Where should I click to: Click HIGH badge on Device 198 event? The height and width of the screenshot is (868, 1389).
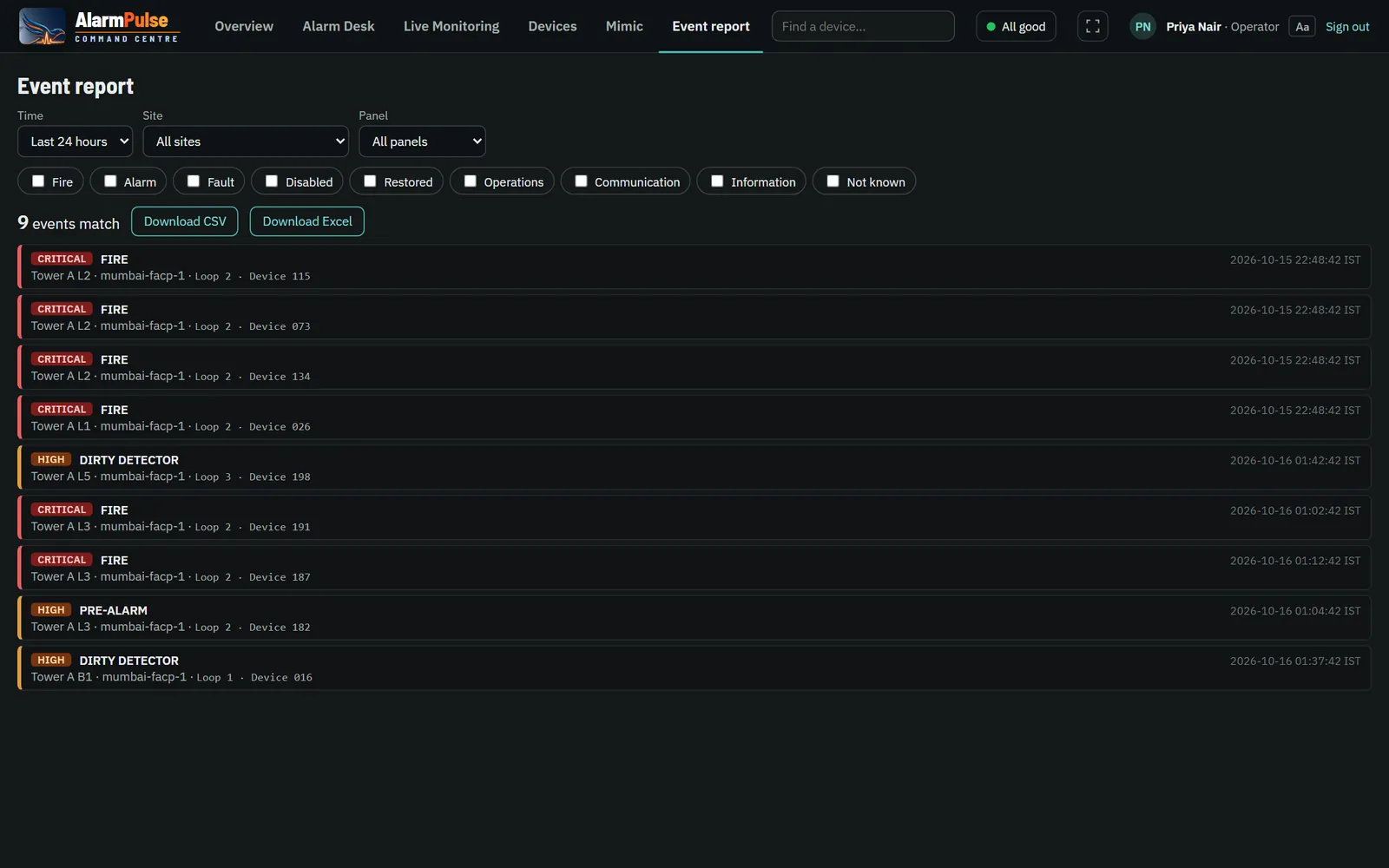(x=51, y=459)
